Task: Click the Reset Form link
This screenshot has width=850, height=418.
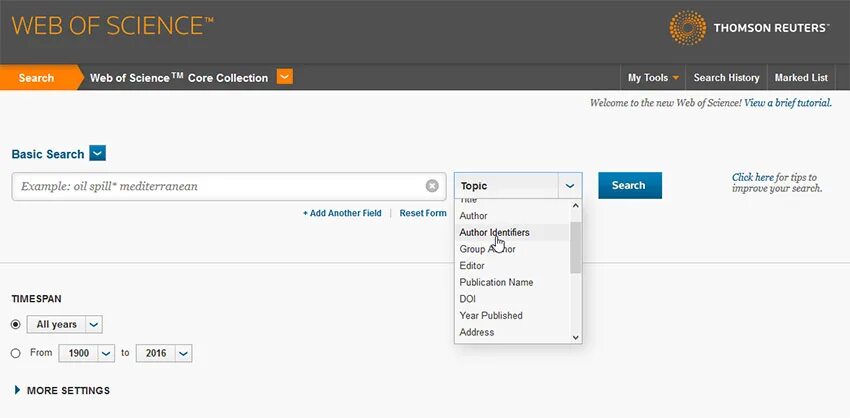Action: 423,213
